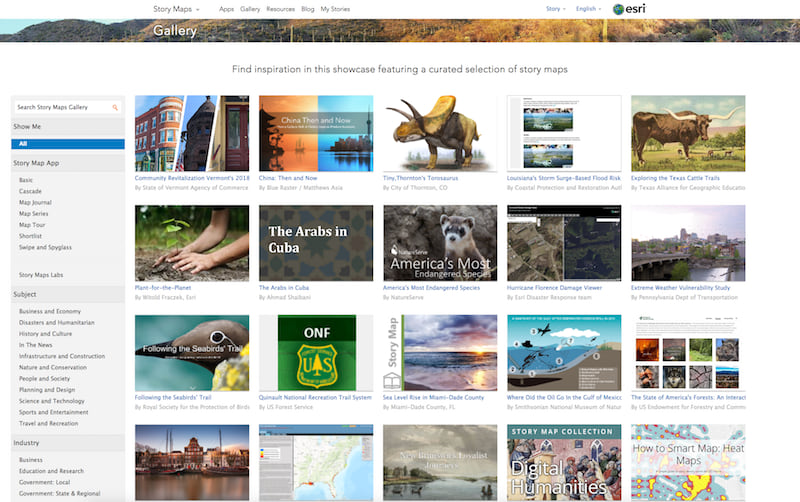The image size is (800, 502).
Task: Open the ONF US Forest Service thumbnail
Action: tap(316, 353)
